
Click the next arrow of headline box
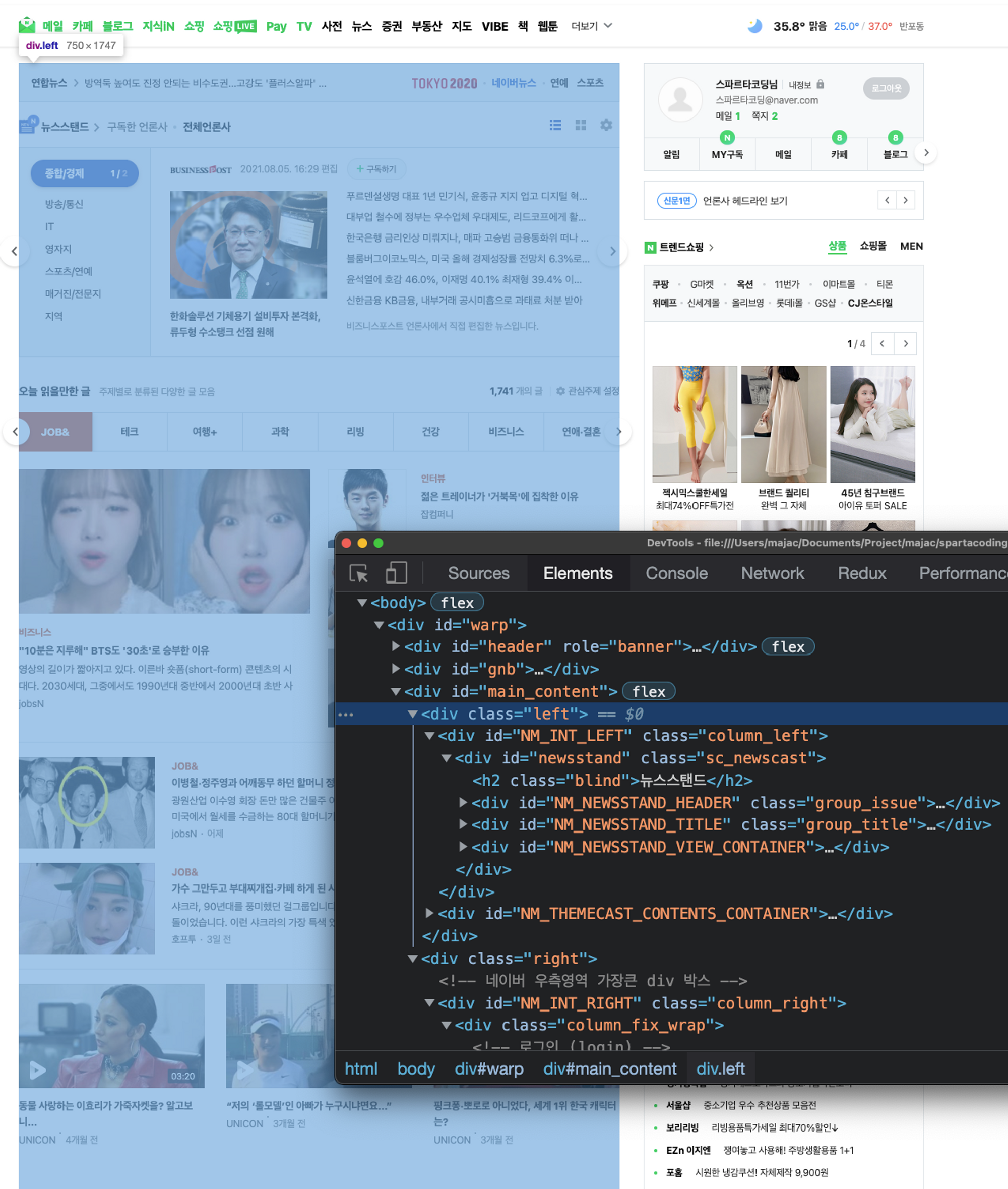tap(906, 200)
